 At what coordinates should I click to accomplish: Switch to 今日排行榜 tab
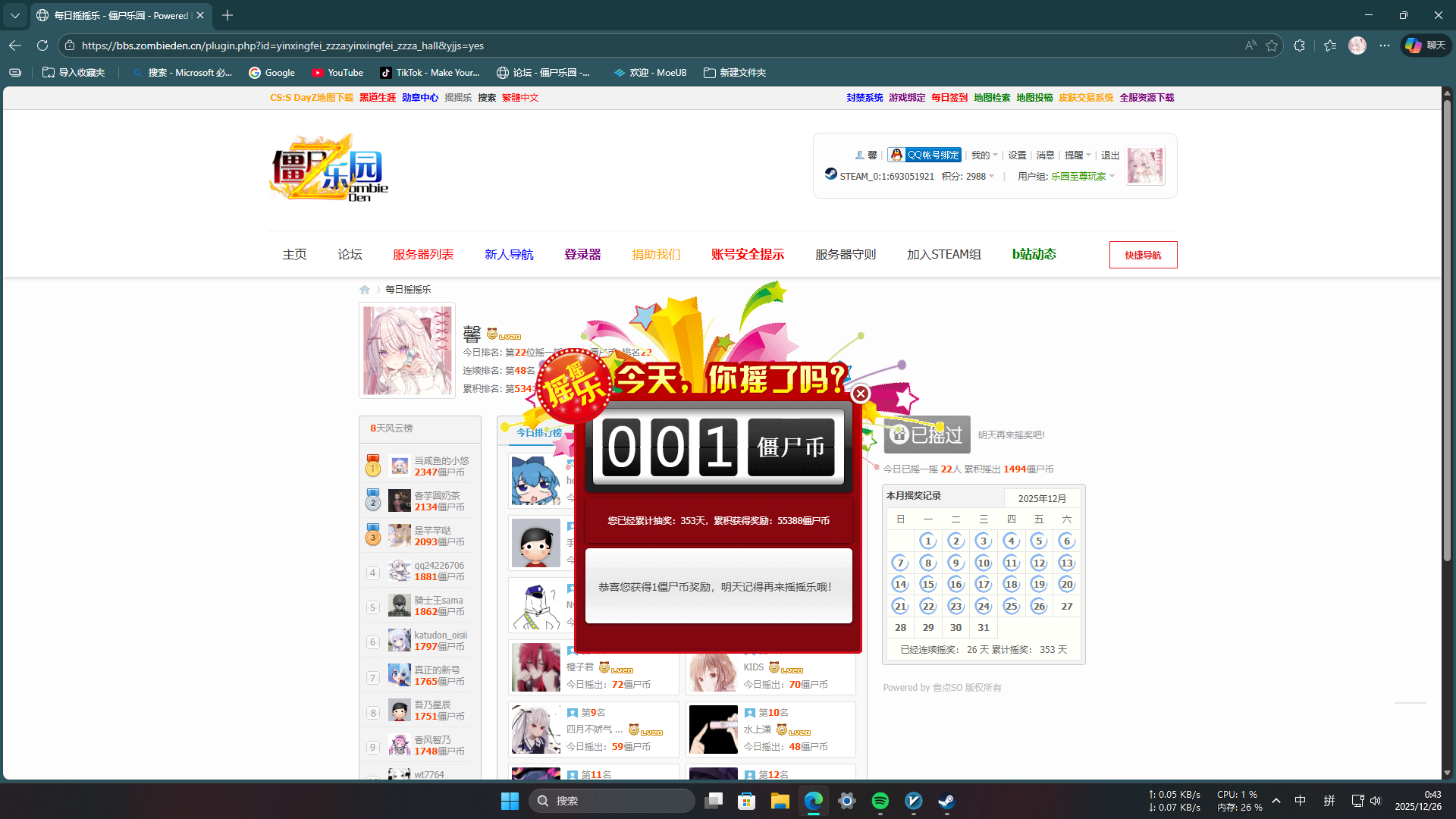(538, 432)
